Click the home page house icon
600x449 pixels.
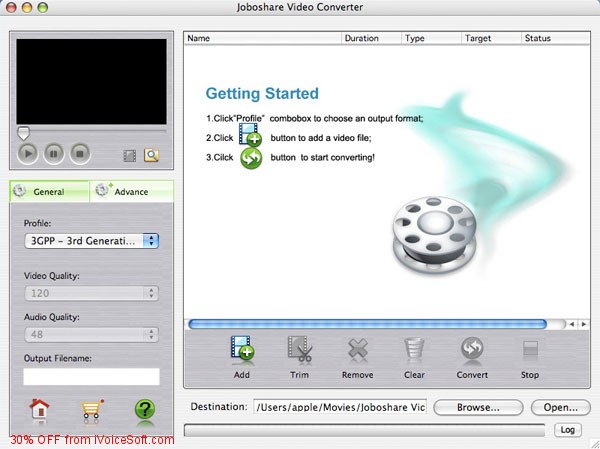pos(39,409)
